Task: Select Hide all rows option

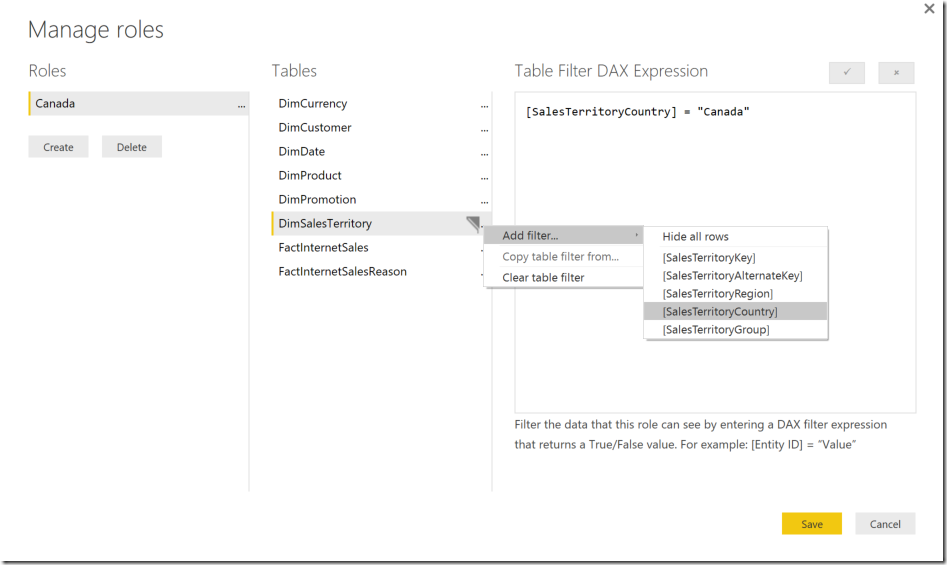Action: (695, 237)
